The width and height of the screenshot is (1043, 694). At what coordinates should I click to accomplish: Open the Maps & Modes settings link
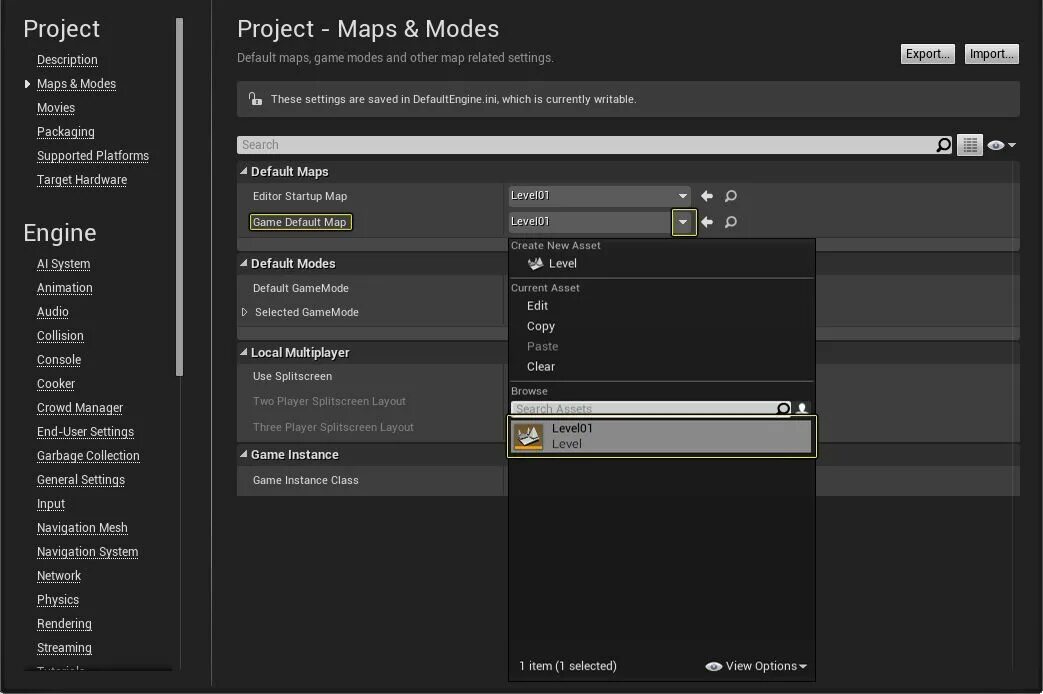click(76, 84)
